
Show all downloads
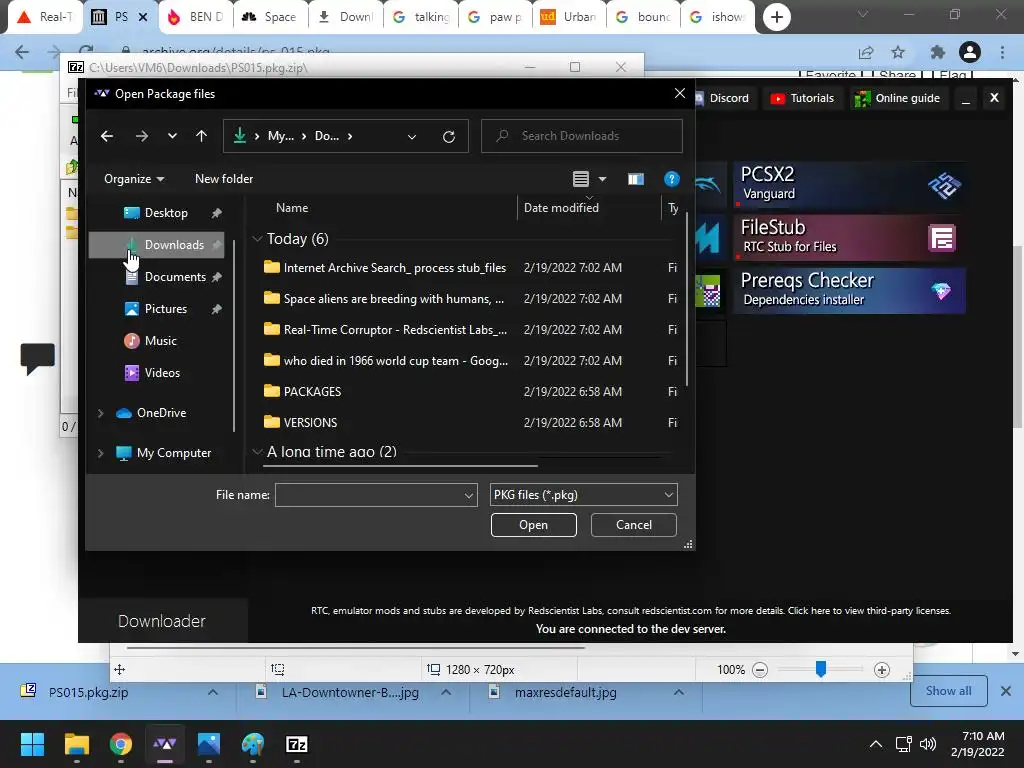coord(948,691)
